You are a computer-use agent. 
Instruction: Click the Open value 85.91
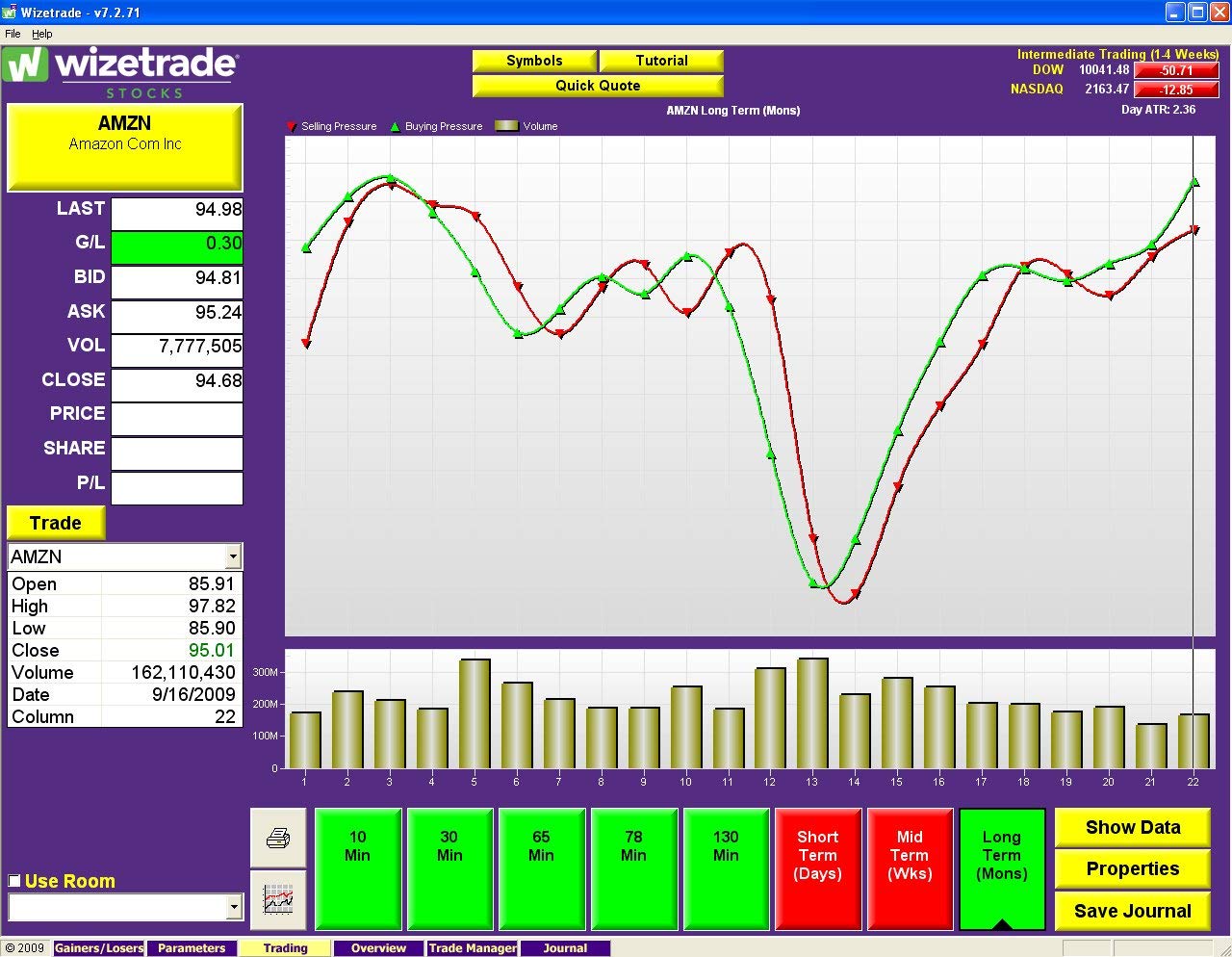(212, 584)
